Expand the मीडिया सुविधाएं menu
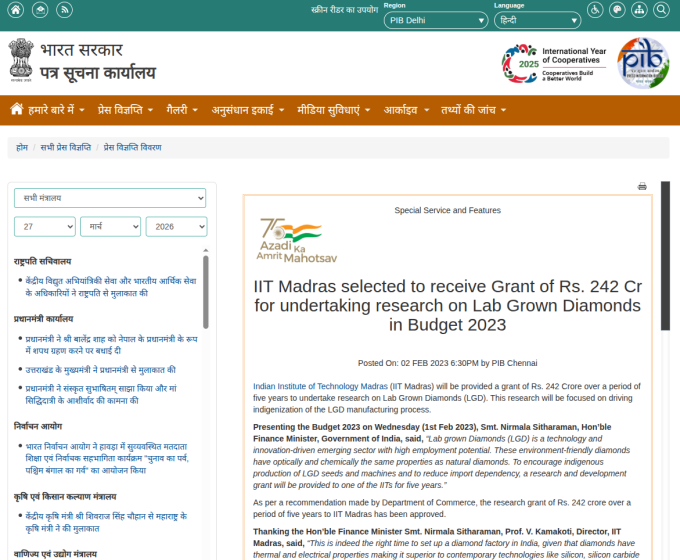The height and width of the screenshot is (560, 680). [333, 110]
